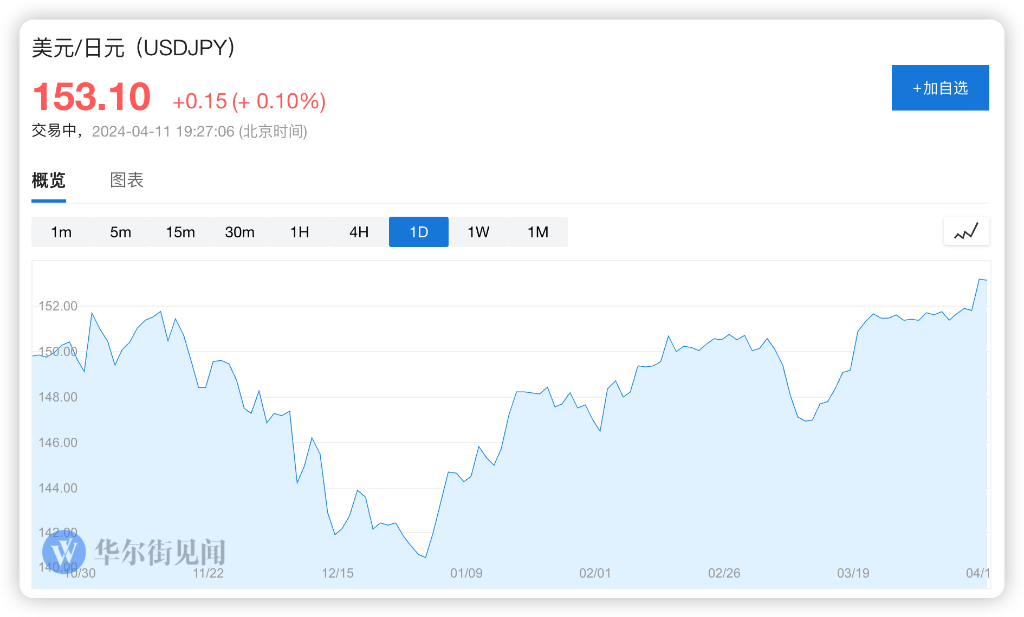The image size is (1024, 617).
Task: Select the 5m timeframe
Action: 121,232
